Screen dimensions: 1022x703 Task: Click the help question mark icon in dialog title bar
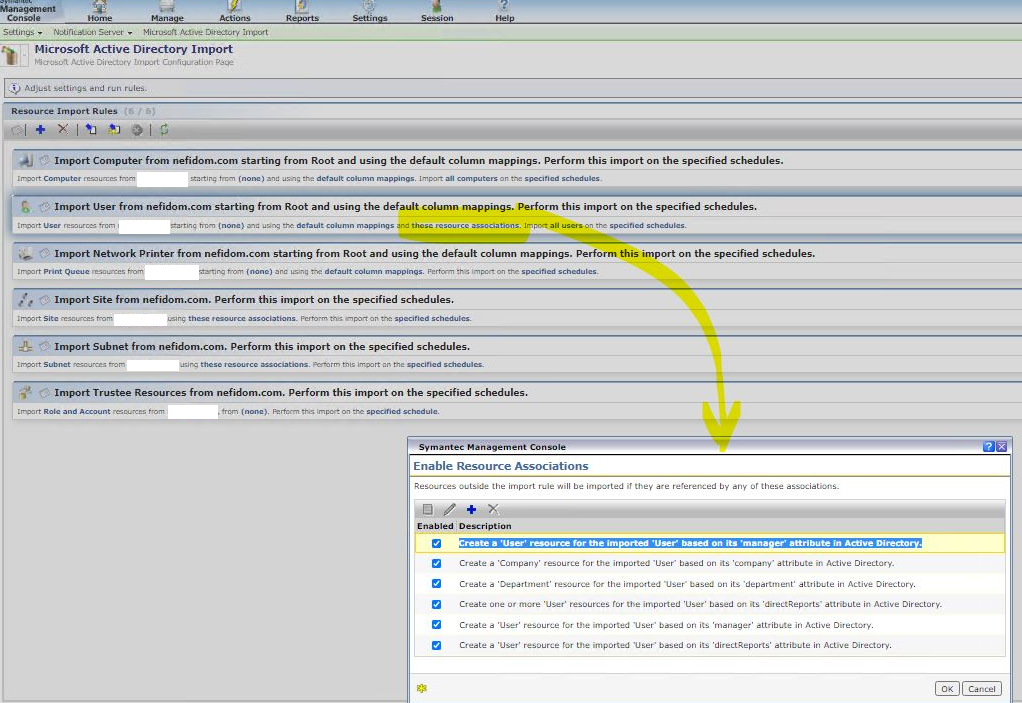(x=988, y=447)
